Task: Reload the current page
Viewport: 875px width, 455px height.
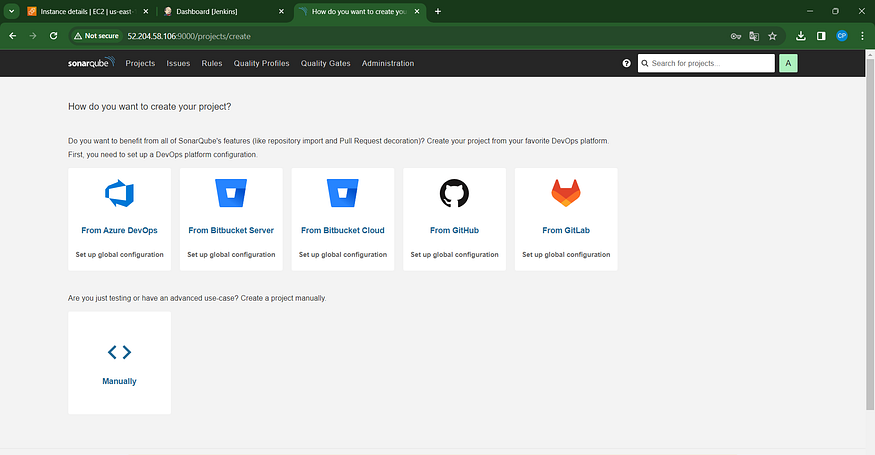Action: click(x=54, y=36)
